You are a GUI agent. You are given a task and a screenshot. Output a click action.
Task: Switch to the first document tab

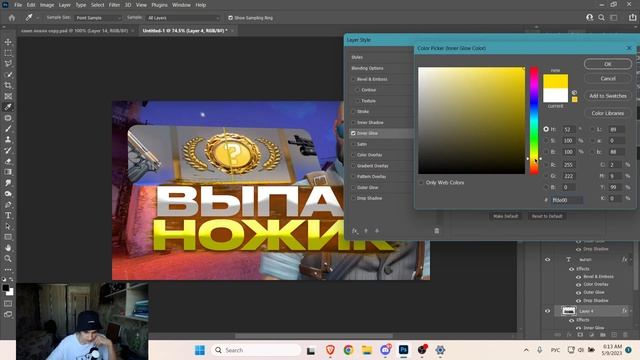tap(74, 31)
